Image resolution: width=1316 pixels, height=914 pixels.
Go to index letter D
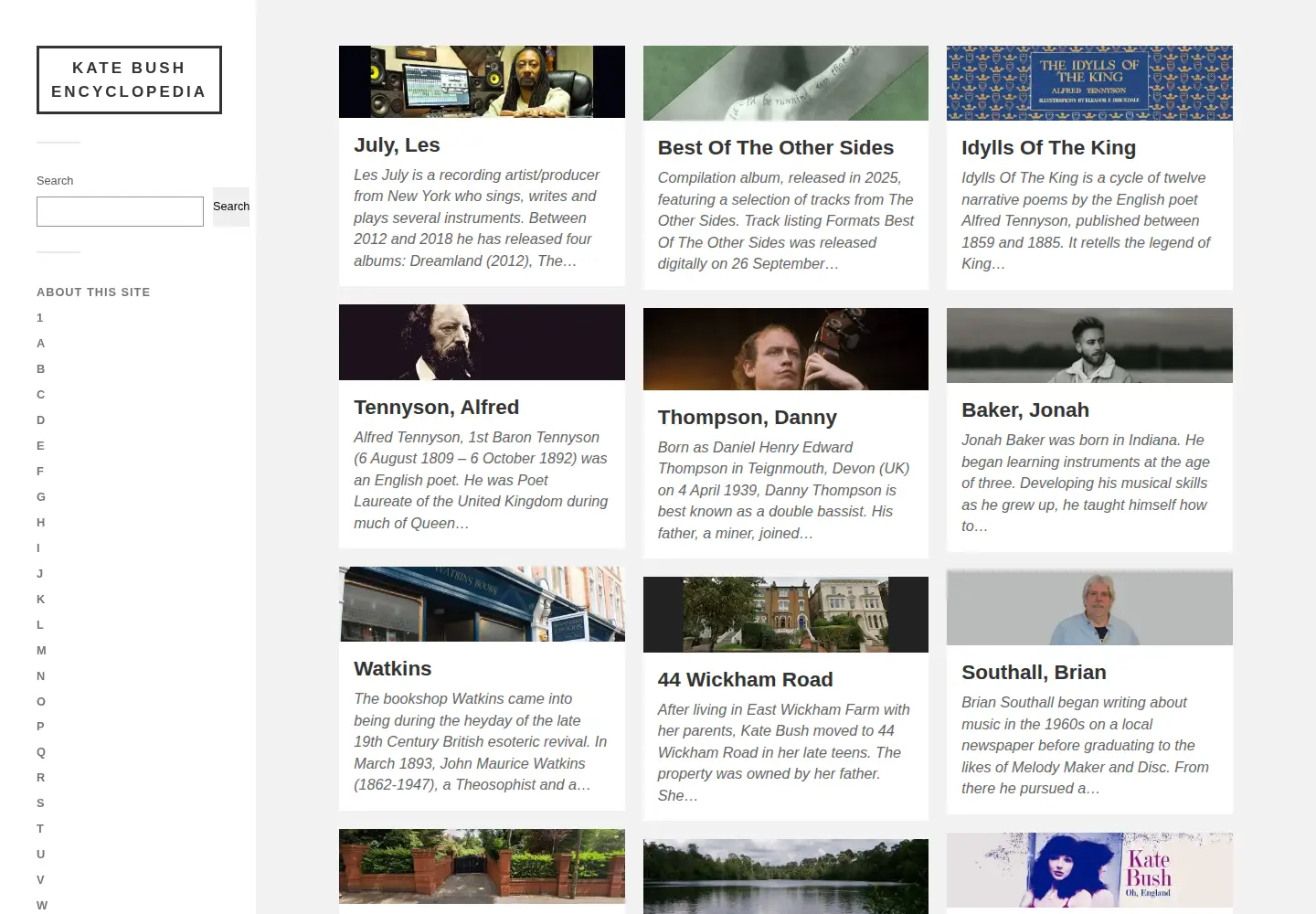[x=40, y=420]
